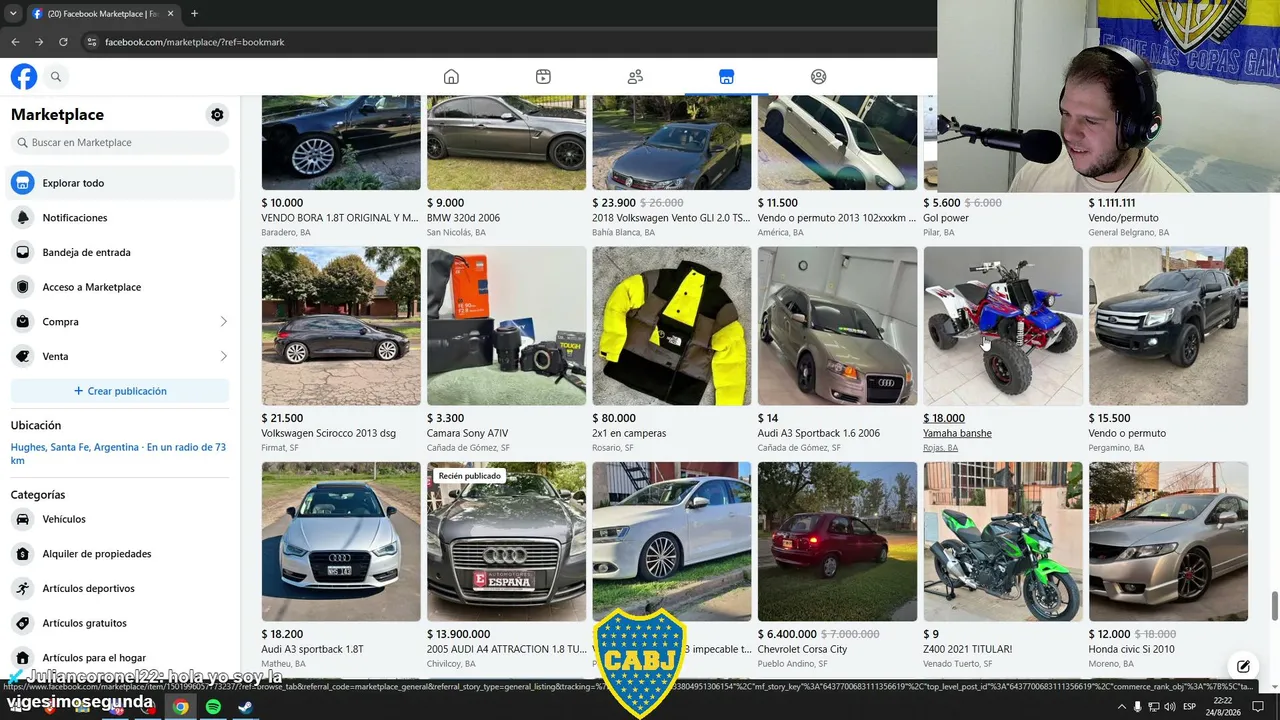Click the Yamaha banshe title link
The height and width of the screenshot is (720, 1280).
tap(957, 434)
